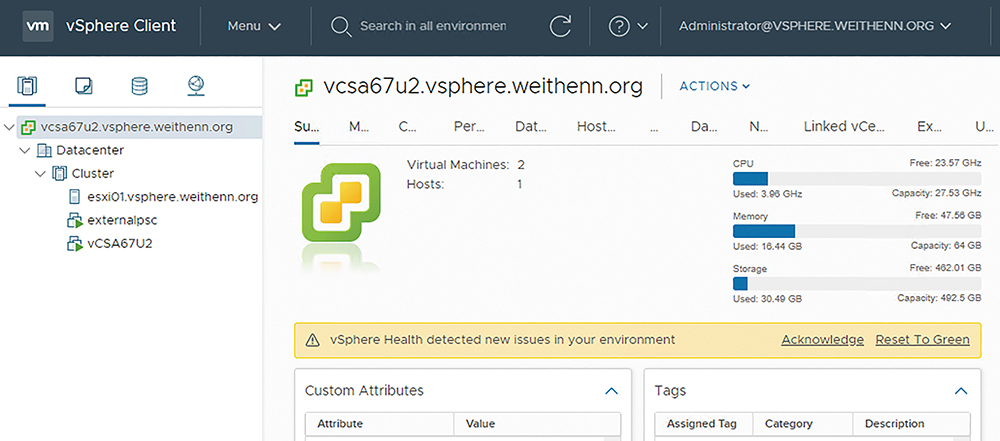Viewport: 1000px width, 441px height.
Task: Open the Ex... extensions tab
Action: point(929,126)
